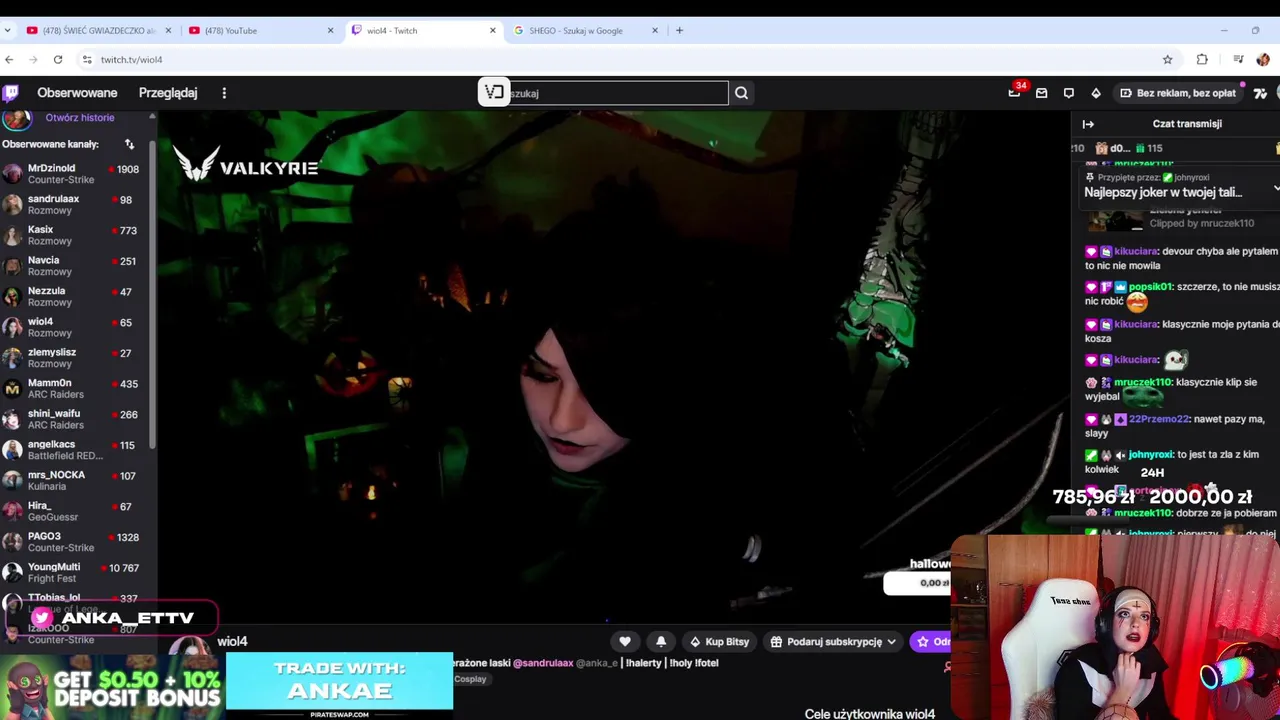The image size is (1280, 720).
Task: View site information icon in address bar
Action: click(87, 60)
